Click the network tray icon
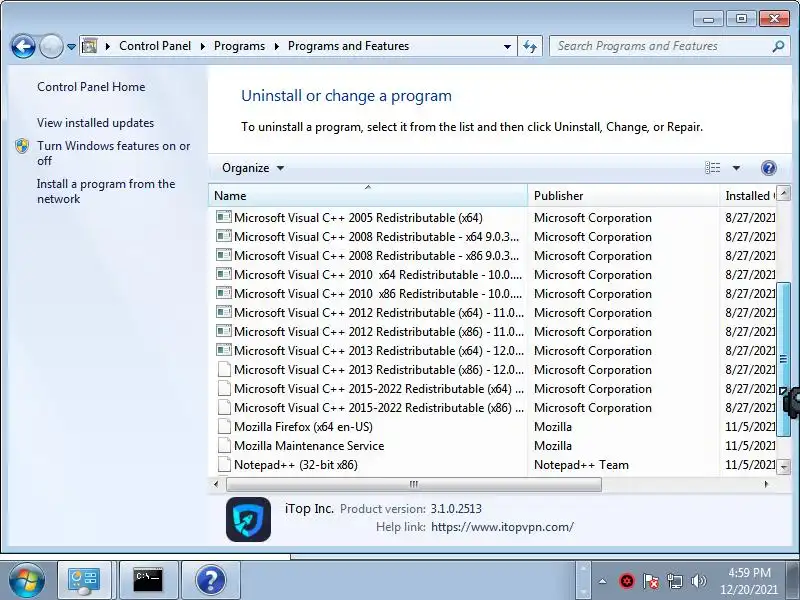The width and height of the screenshot is (800, 600). coord(674,581)
